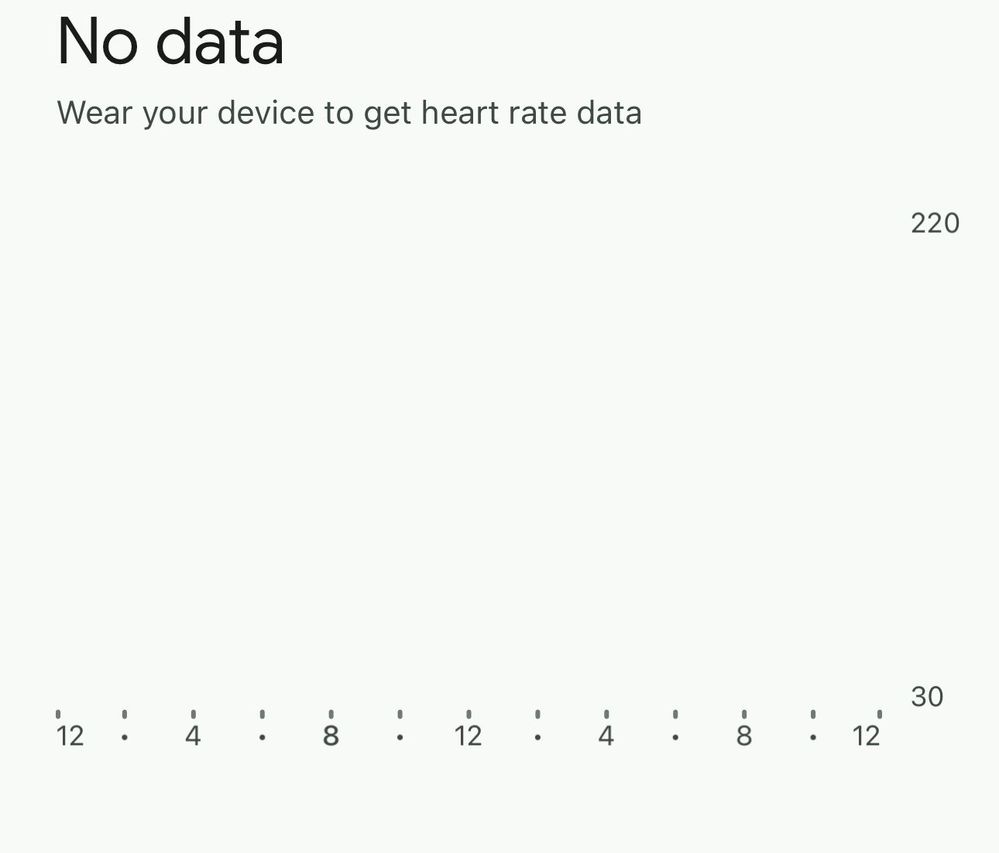Choose the second 4 label after middle 12

click(606, 736)
